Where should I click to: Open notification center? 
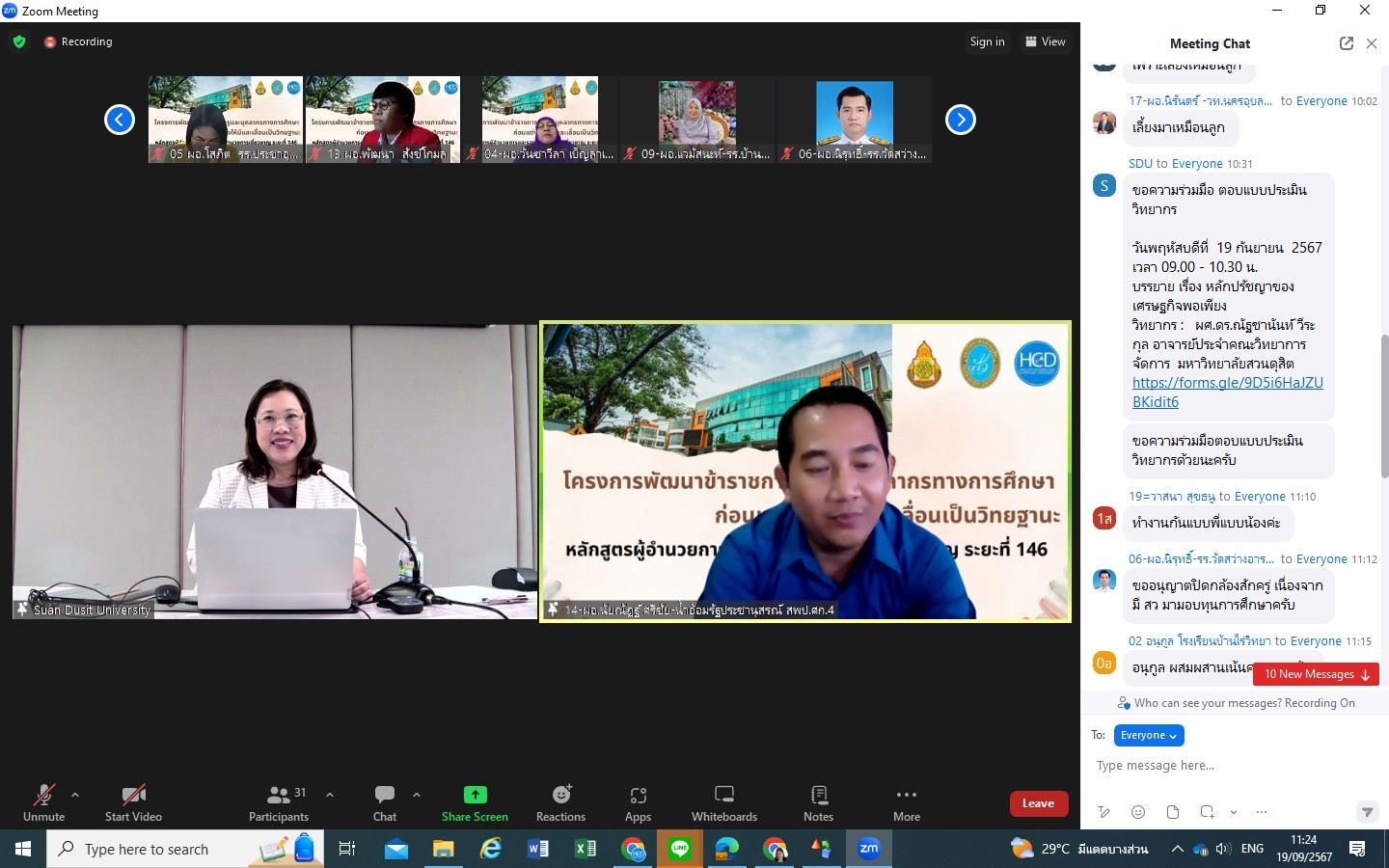click(1357, 849)
